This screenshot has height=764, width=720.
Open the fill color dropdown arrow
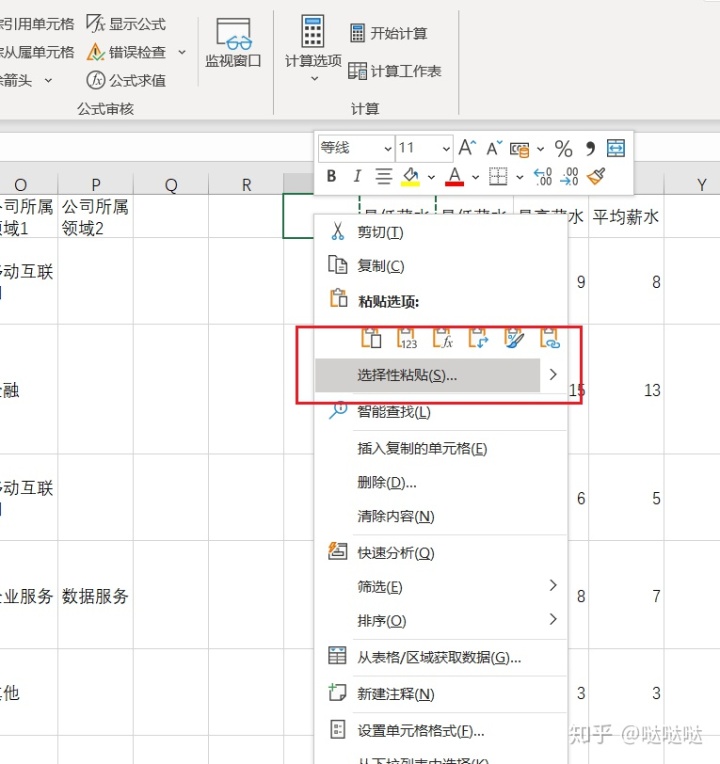(431, 177)
